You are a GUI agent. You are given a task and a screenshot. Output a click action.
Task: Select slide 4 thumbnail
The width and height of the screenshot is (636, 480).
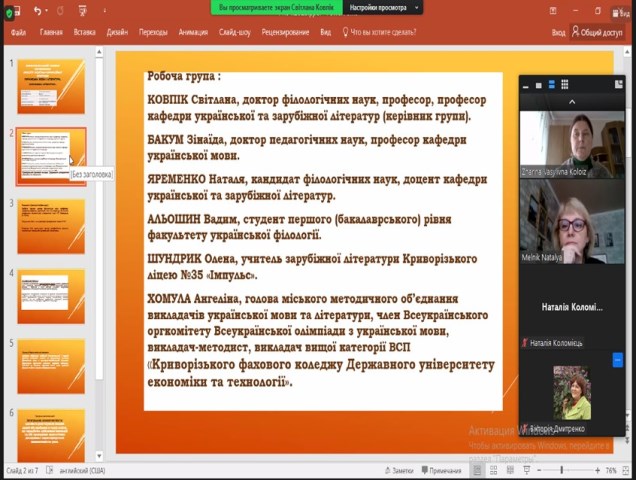(51, 297)
